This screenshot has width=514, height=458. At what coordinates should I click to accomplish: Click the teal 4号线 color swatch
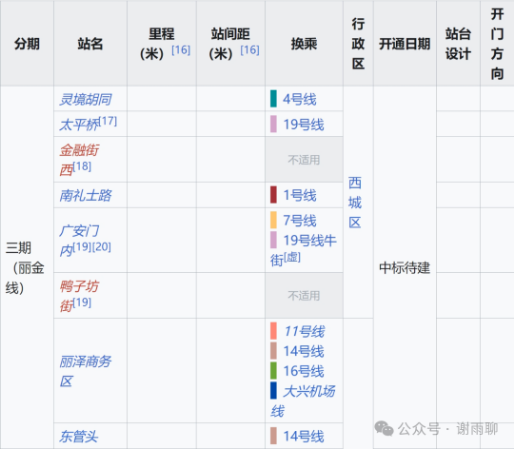point(273,99)
